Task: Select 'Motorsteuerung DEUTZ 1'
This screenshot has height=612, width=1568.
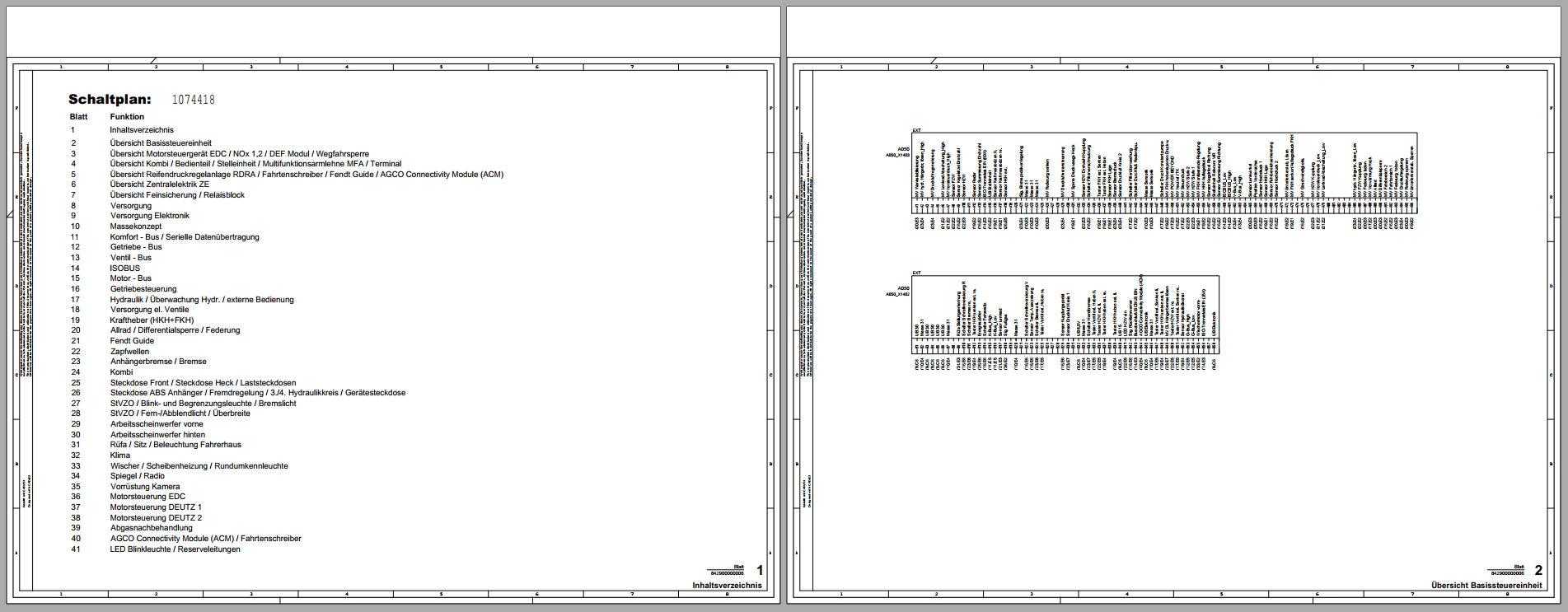Action: point(156,507)
